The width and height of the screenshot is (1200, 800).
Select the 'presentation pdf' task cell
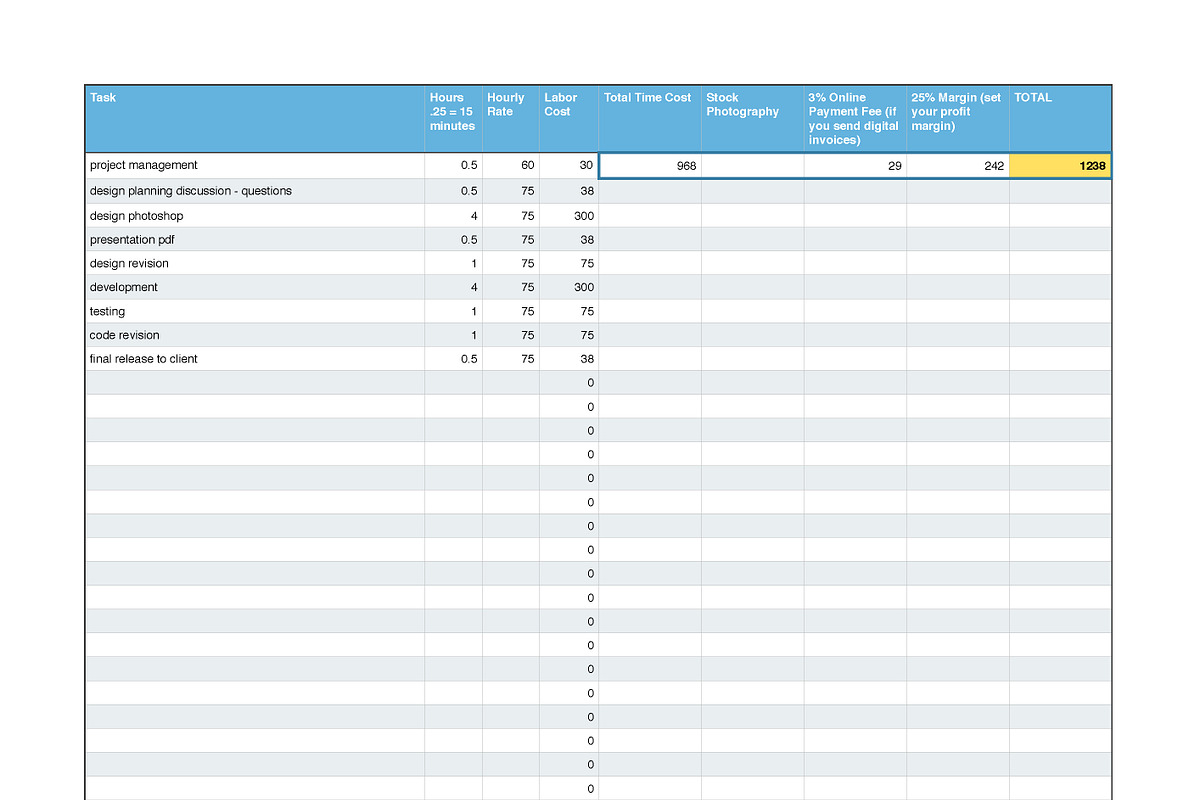(x=255, y=240)
